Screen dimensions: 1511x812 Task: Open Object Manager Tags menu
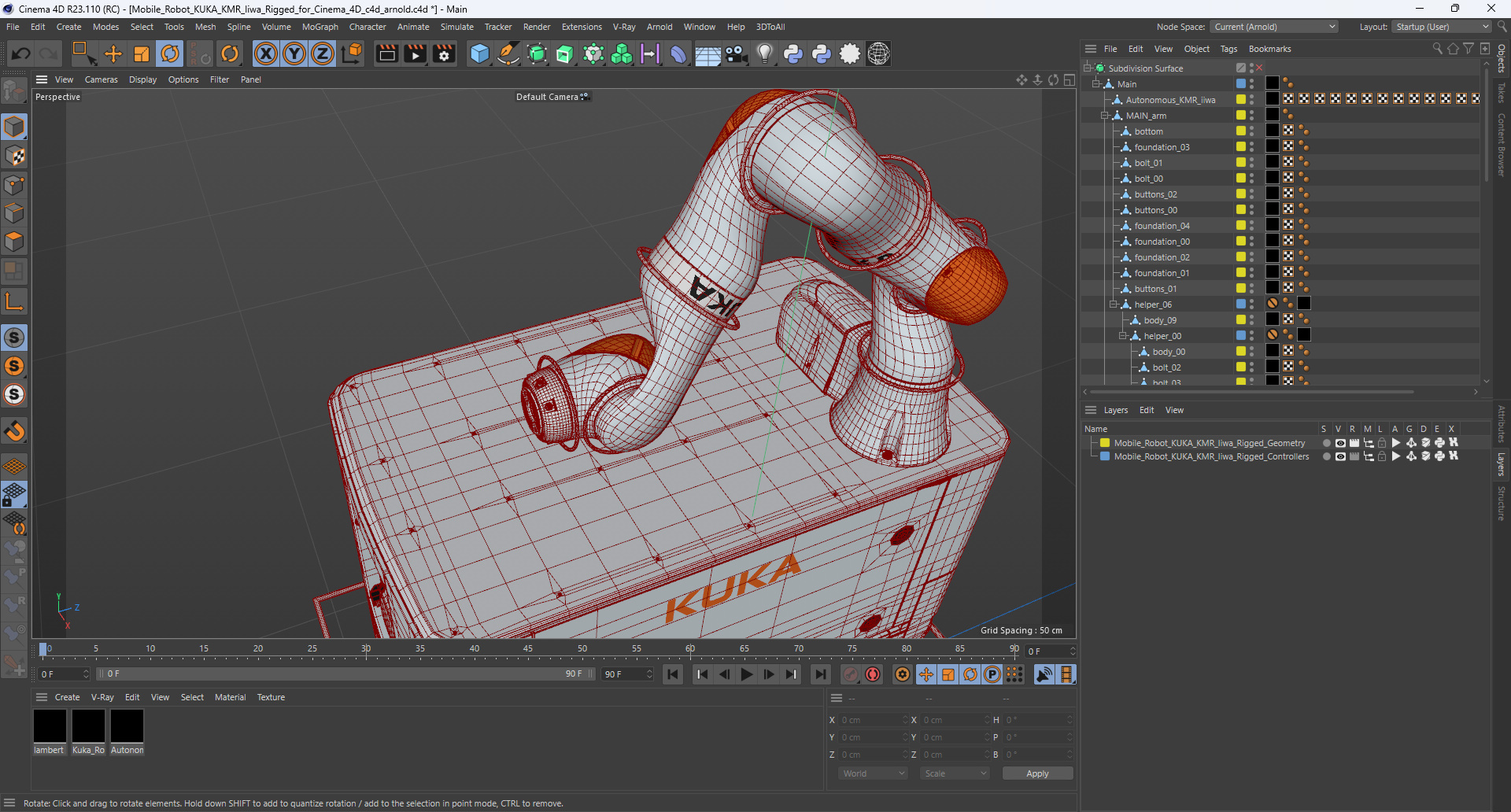point(1228,49)
